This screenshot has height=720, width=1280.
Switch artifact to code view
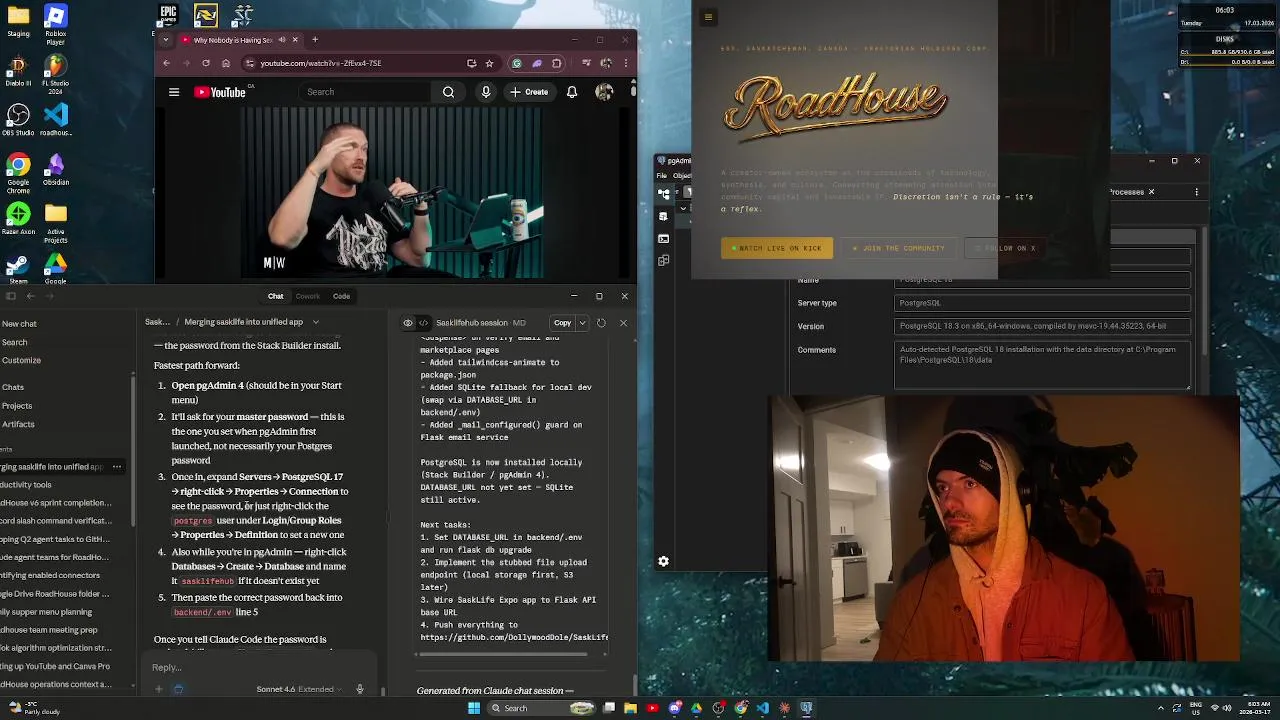point(423,323)
